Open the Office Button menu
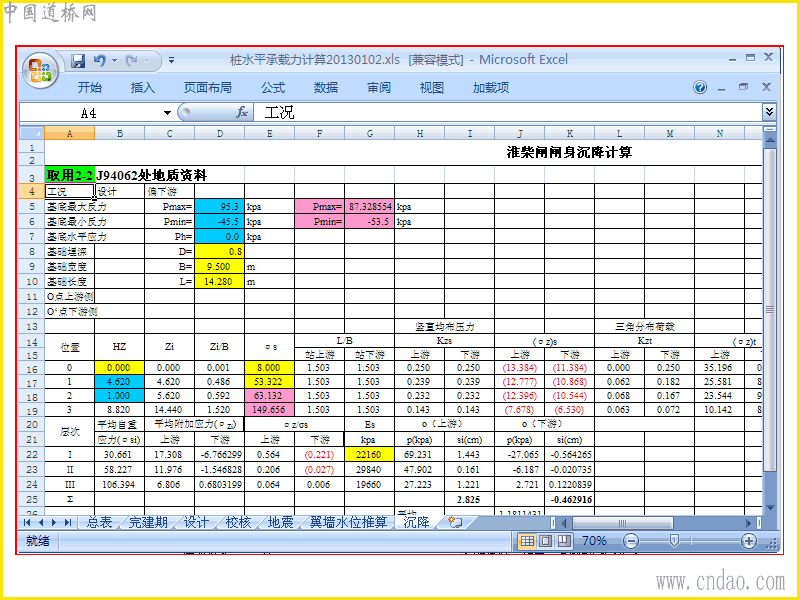This screenshot has width=800, height=600. [40, 70]
